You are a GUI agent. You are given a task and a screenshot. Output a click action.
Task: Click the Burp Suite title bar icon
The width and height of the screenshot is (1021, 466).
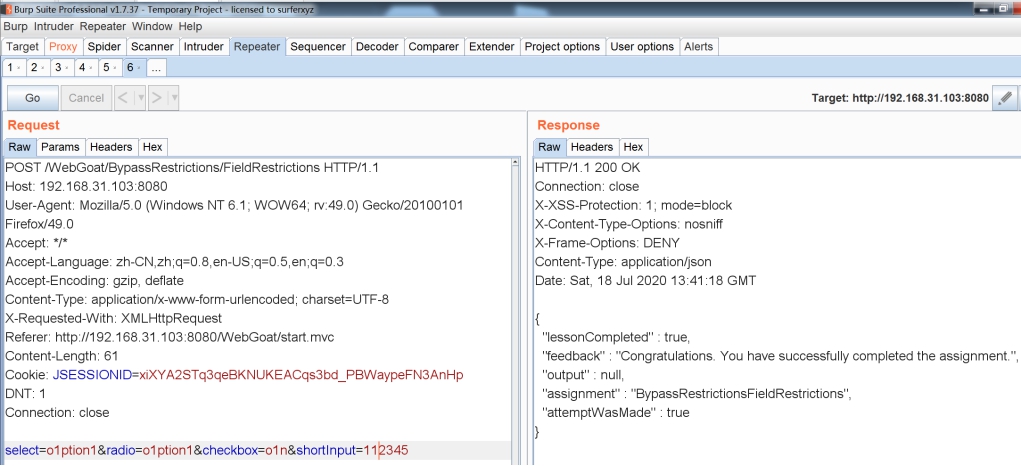7,8
